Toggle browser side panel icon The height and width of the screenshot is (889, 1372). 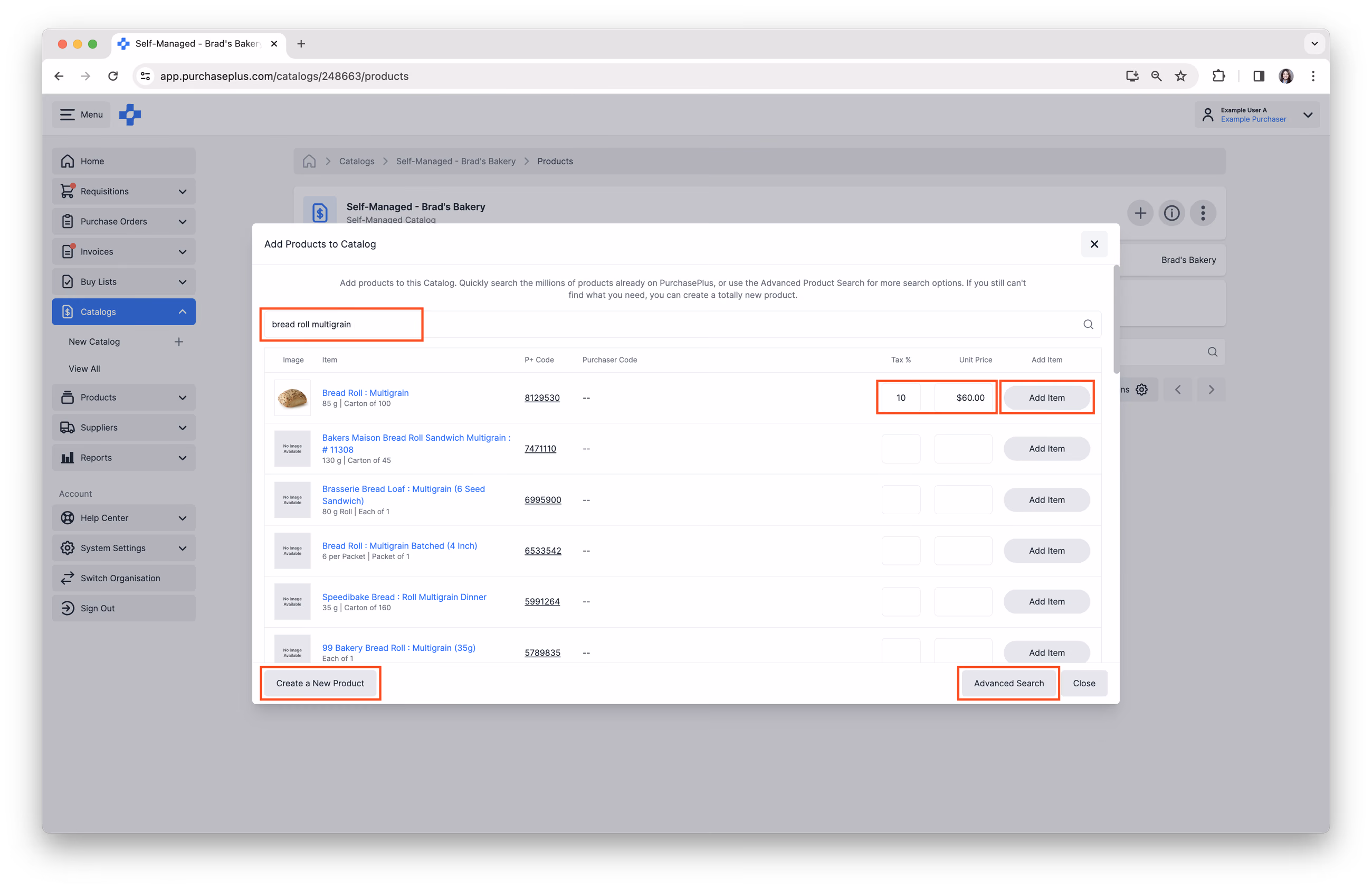1259,76
